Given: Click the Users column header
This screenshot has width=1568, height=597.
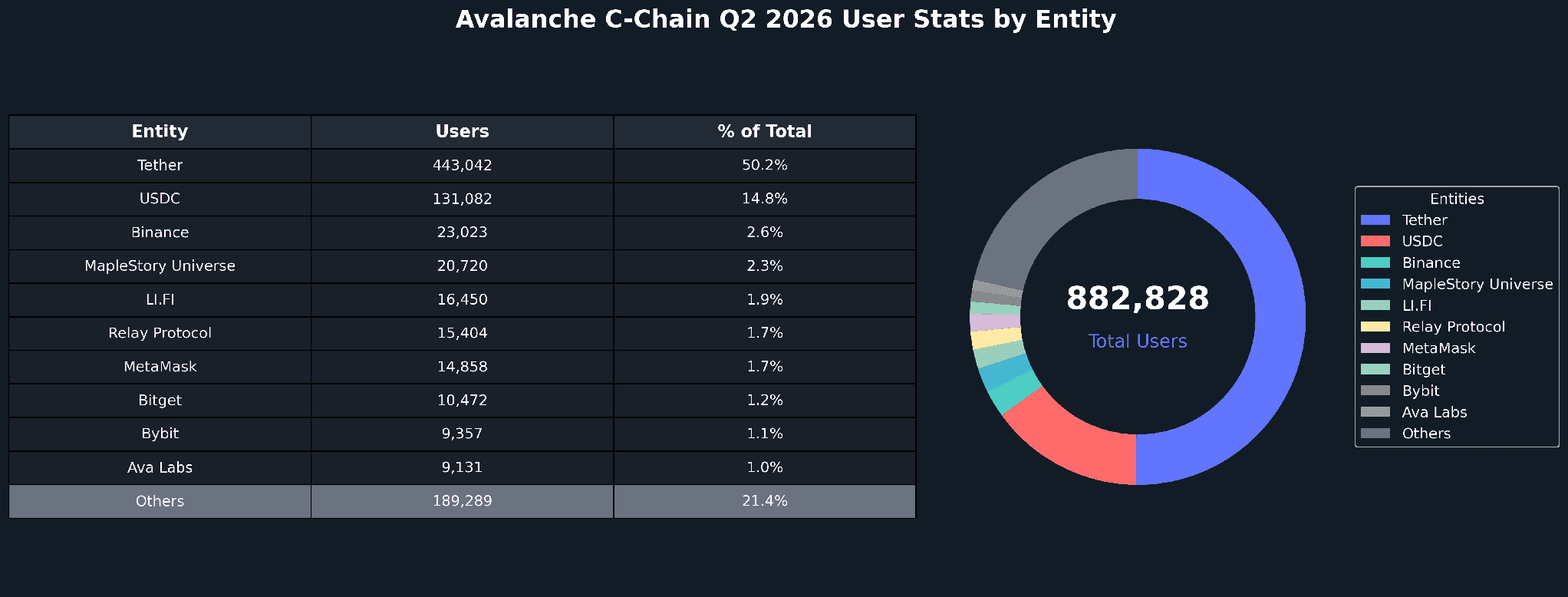Looking at the screenshot, I should [x=462, y=132].
